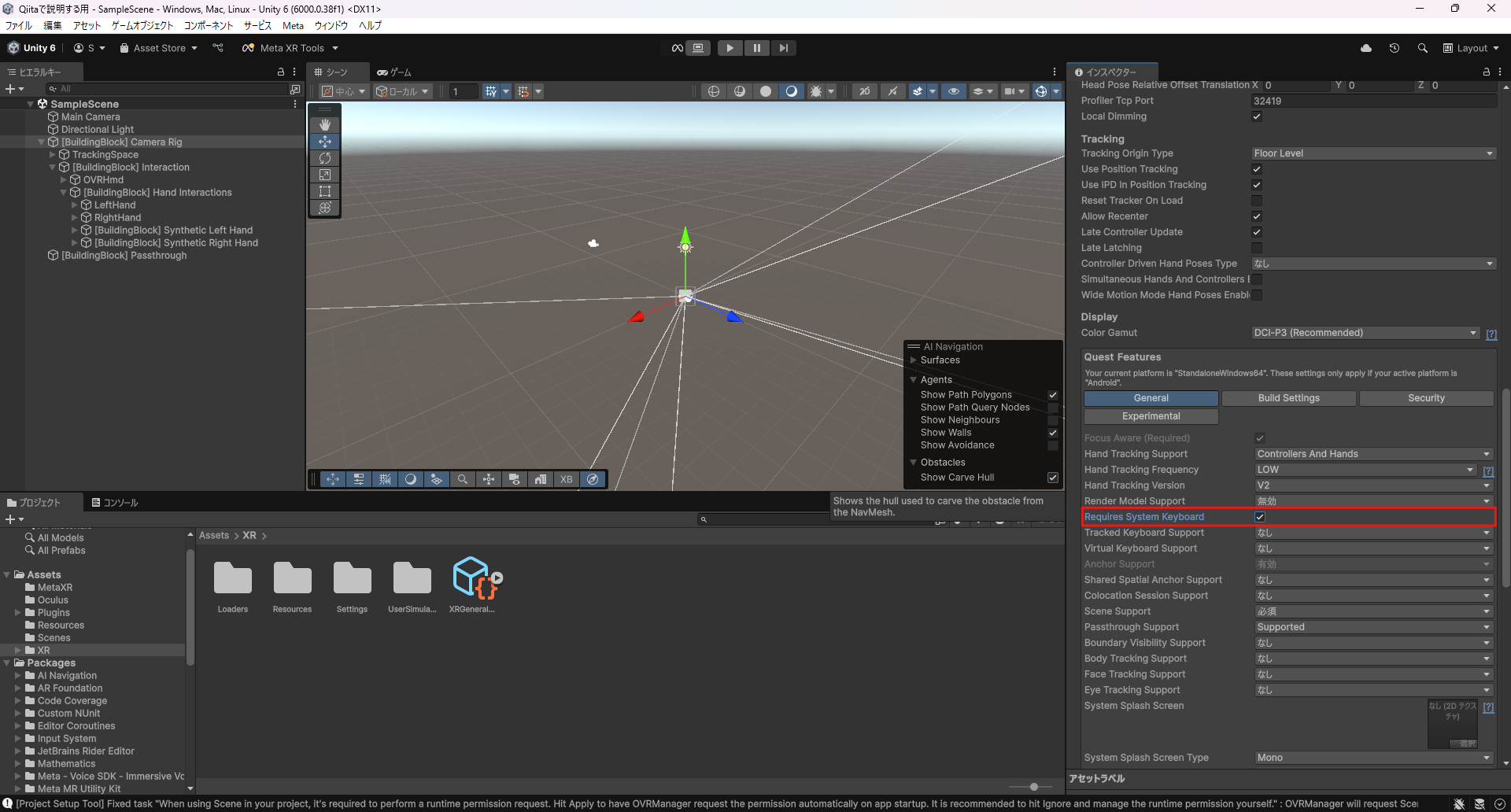Expand the TrackingSpace hierarchy node

coord(53,155)
